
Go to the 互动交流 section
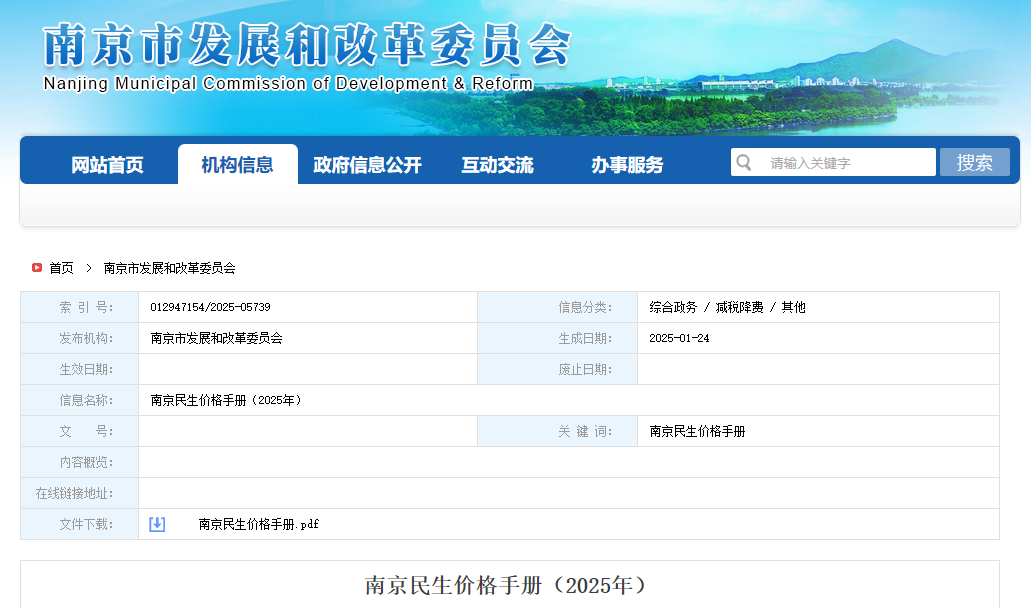coord(497,164)
